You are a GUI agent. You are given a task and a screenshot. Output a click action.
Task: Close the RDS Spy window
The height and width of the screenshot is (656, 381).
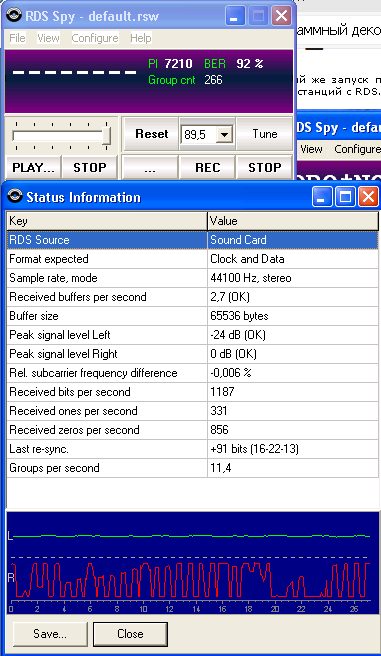[281, 16]
